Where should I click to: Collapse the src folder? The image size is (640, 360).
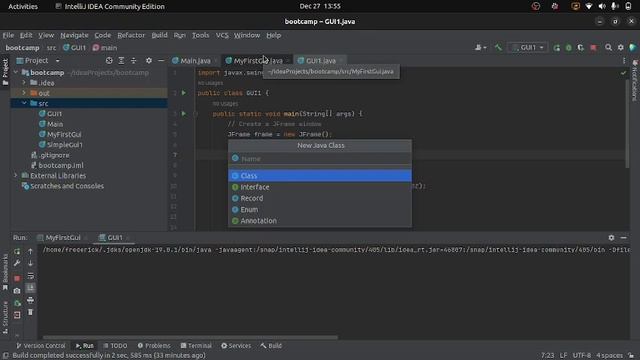pos(24,103)
